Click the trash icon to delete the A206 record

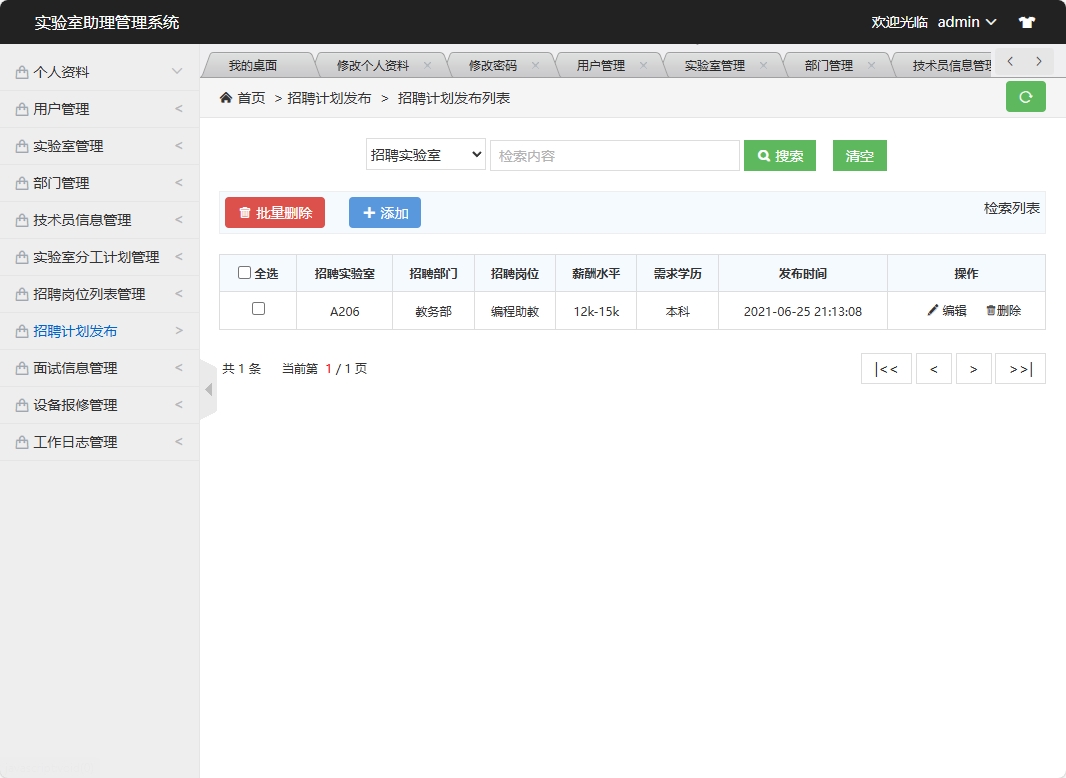tap(988, 311)
